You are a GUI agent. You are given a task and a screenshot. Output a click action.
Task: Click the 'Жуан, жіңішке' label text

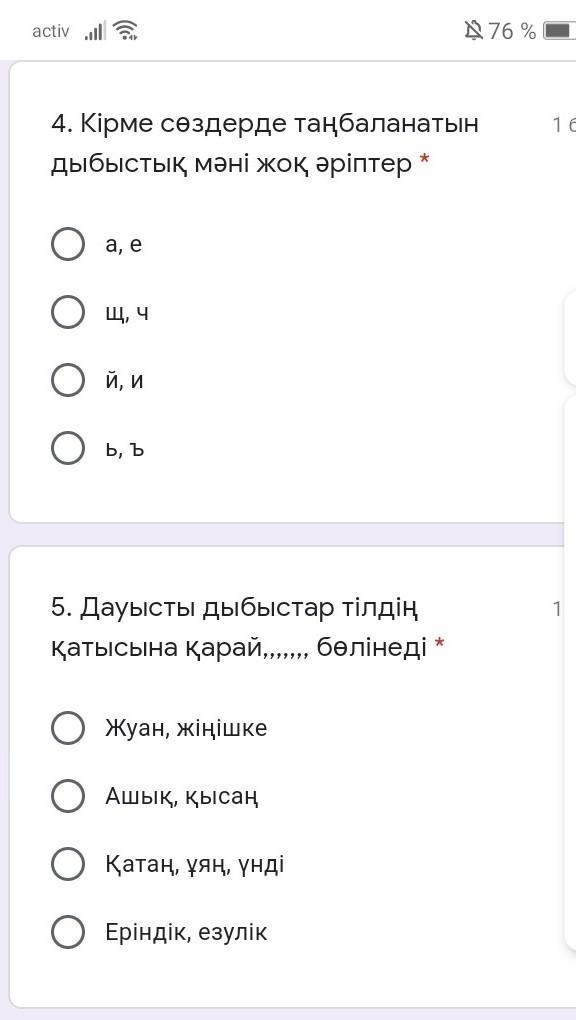click(x=186, y=728)
